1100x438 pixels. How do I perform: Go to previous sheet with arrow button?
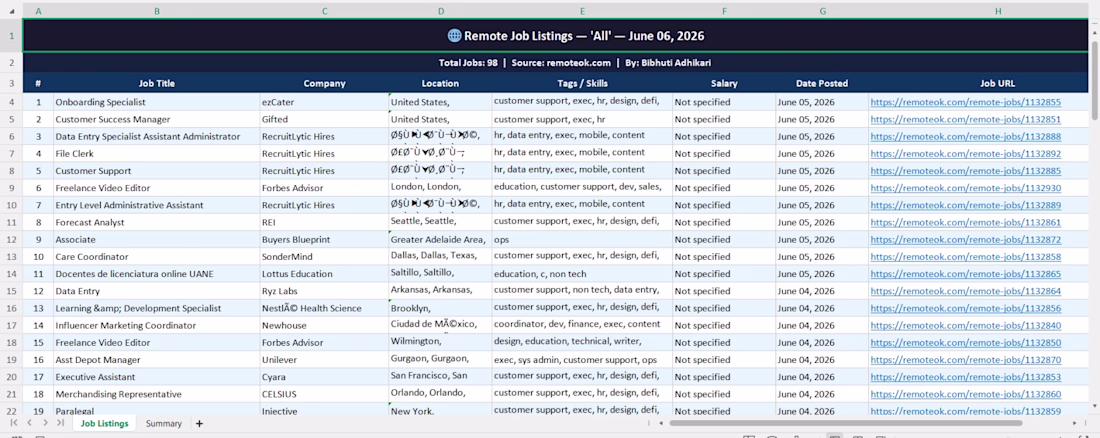point(29,423)
